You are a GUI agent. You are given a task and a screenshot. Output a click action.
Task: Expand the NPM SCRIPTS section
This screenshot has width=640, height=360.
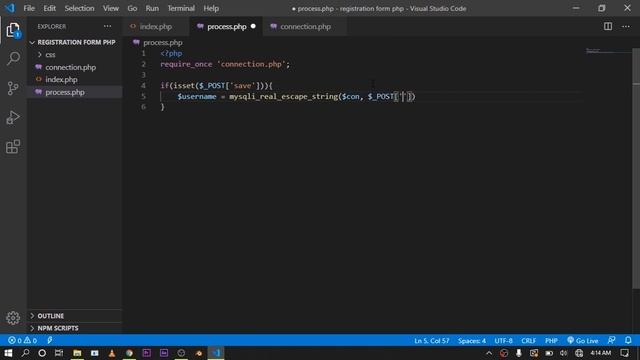[x=75, y=328]
